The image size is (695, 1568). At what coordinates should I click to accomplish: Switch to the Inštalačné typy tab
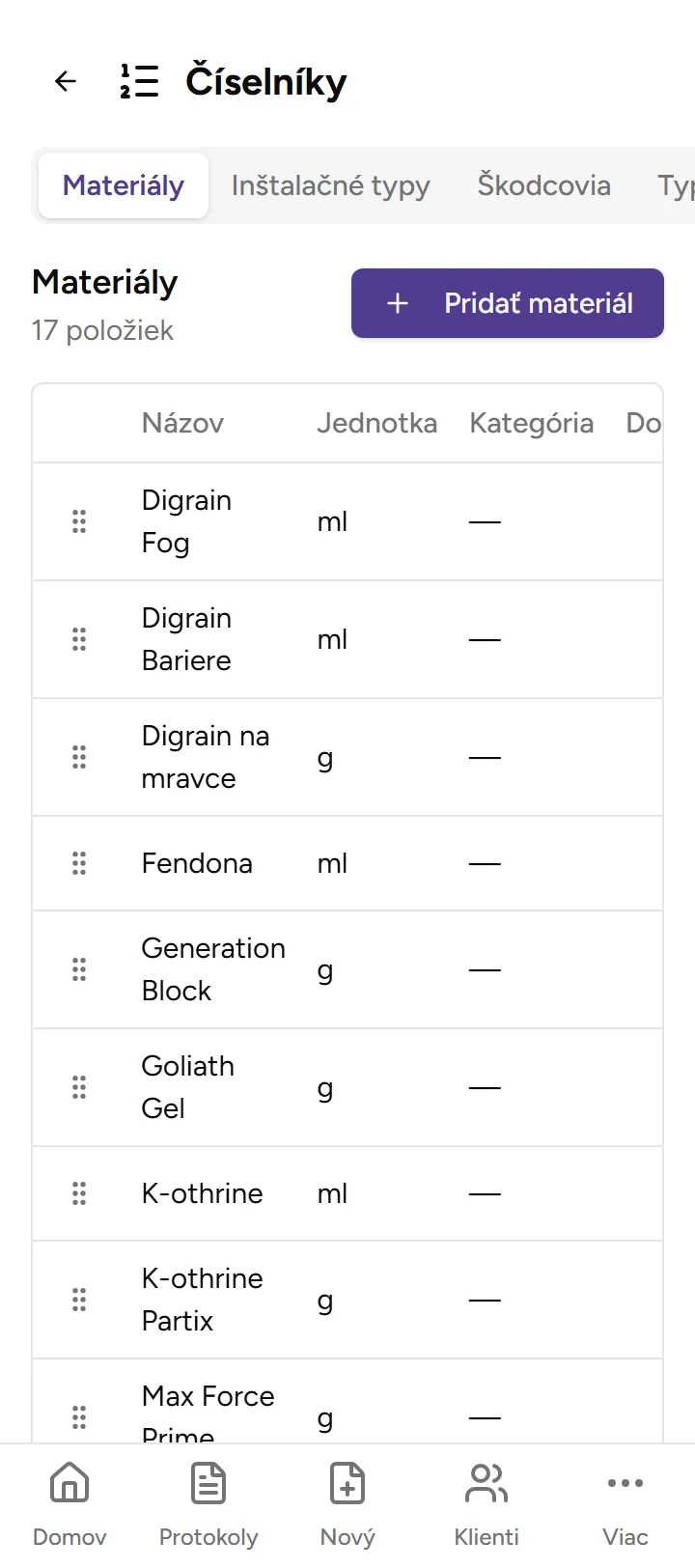[x=330, y=185]
